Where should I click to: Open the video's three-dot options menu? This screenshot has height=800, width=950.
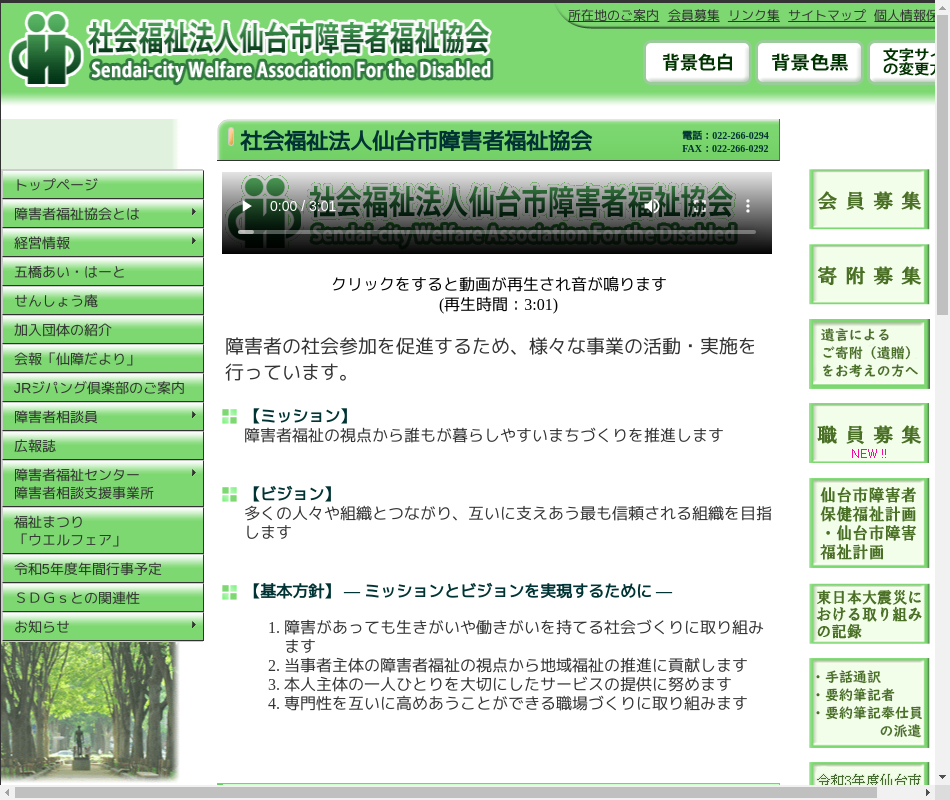747,207
